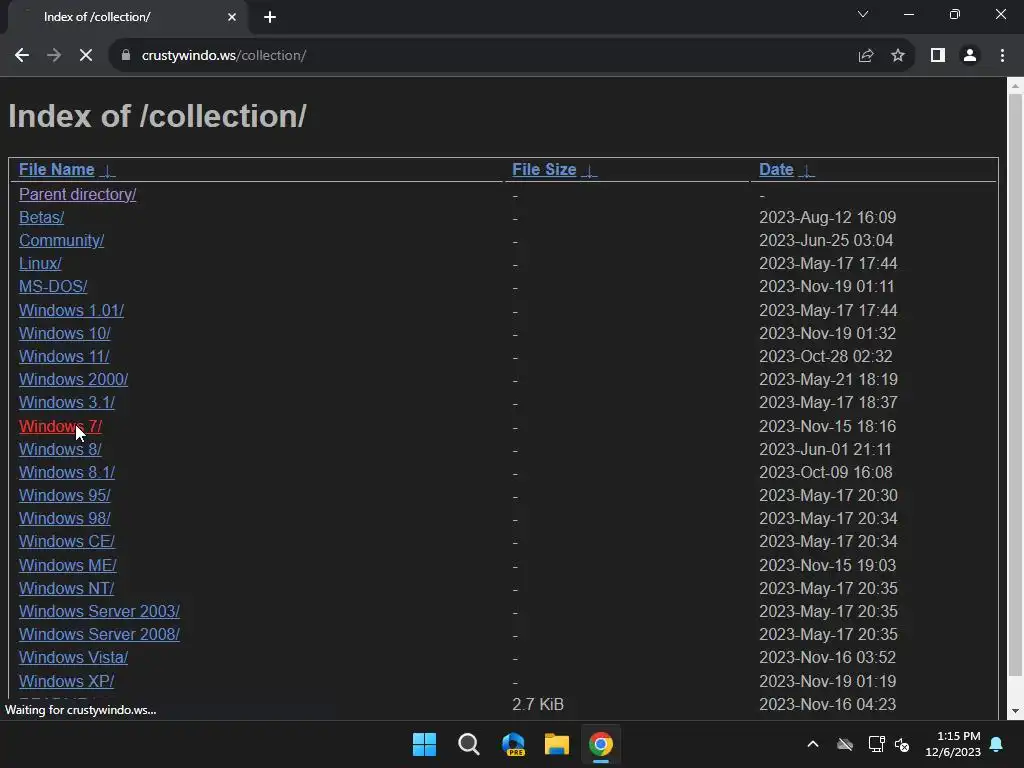
Task: Click Date descending arrow
Action: (x=807, y=171)
